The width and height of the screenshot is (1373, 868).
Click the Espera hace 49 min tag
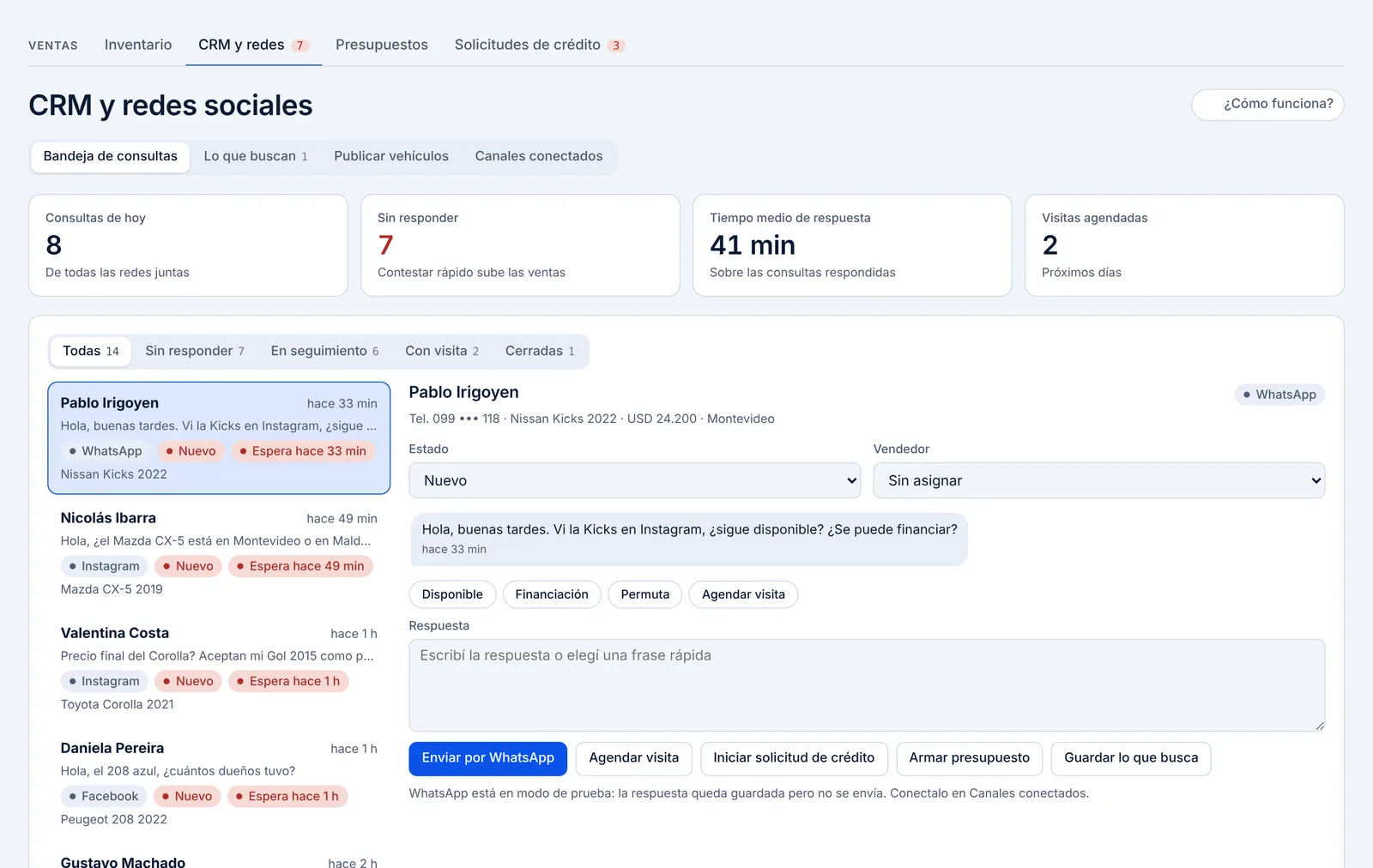point(300,566)
